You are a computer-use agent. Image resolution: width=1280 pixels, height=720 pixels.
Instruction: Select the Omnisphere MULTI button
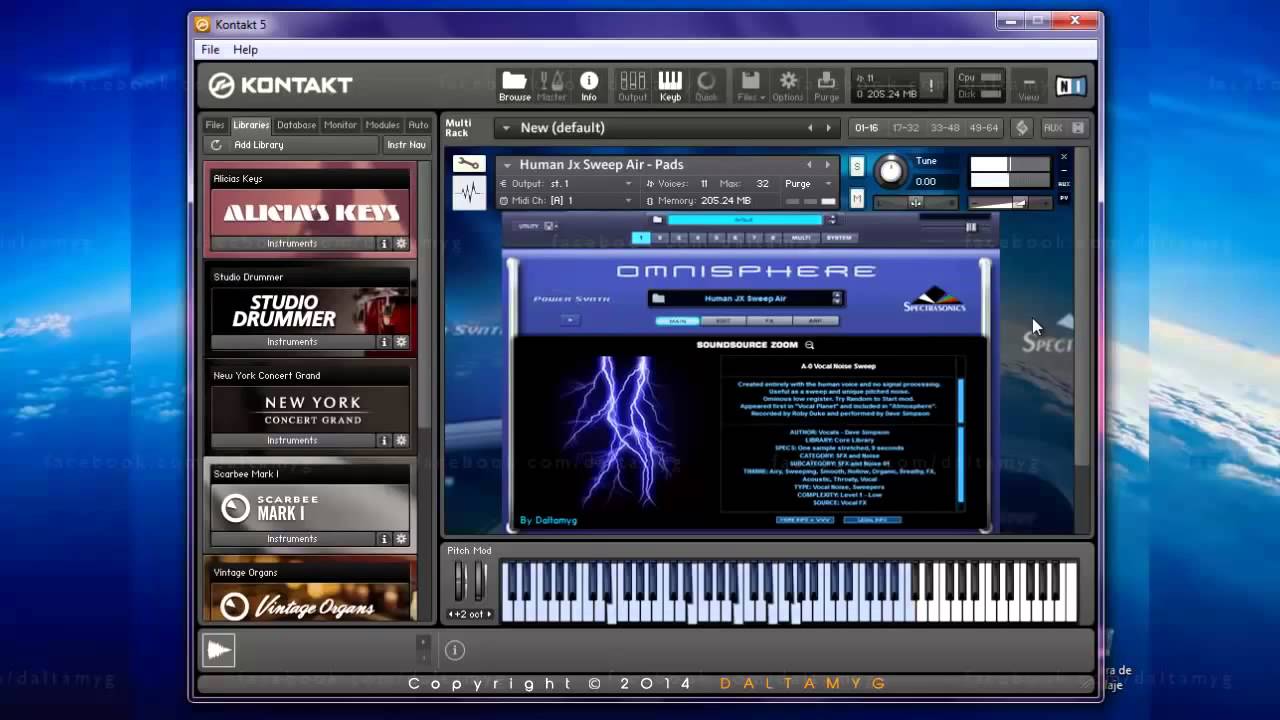pos(800,238)
